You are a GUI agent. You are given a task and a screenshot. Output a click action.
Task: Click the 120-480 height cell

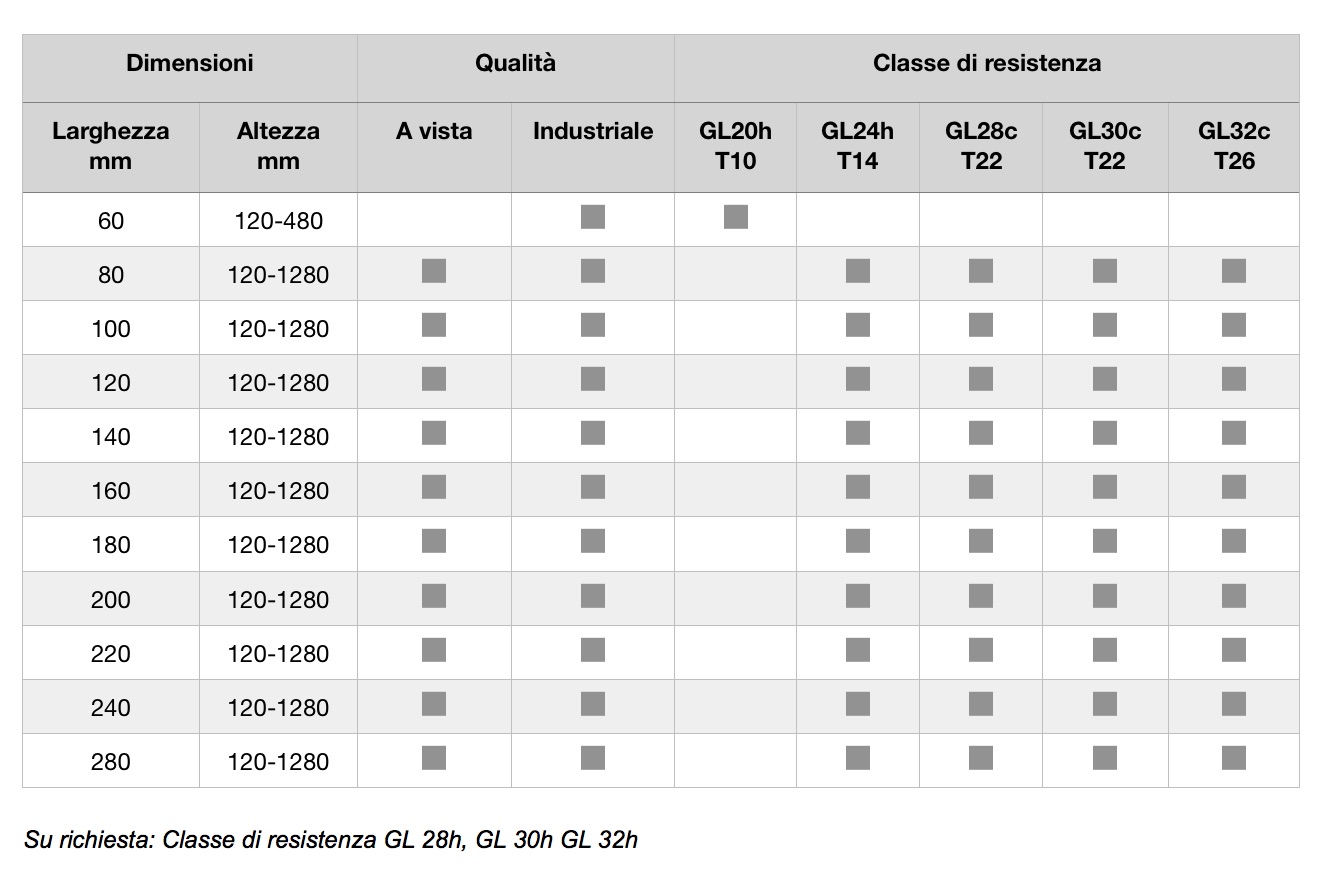(279, 220)
